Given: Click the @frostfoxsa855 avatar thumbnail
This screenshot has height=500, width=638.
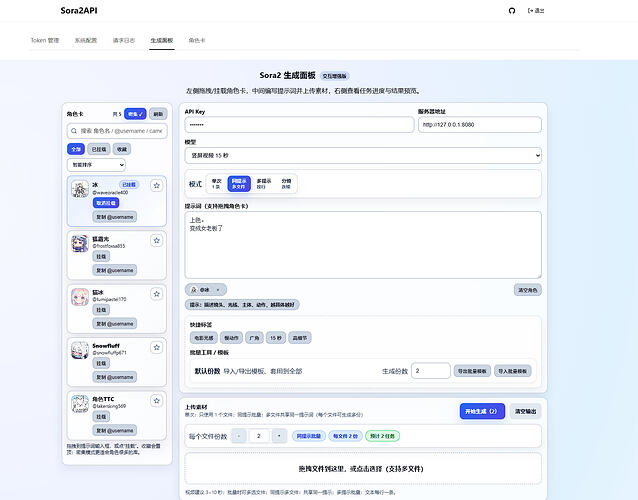Looking at the screenshot, I should pos(80,244).
